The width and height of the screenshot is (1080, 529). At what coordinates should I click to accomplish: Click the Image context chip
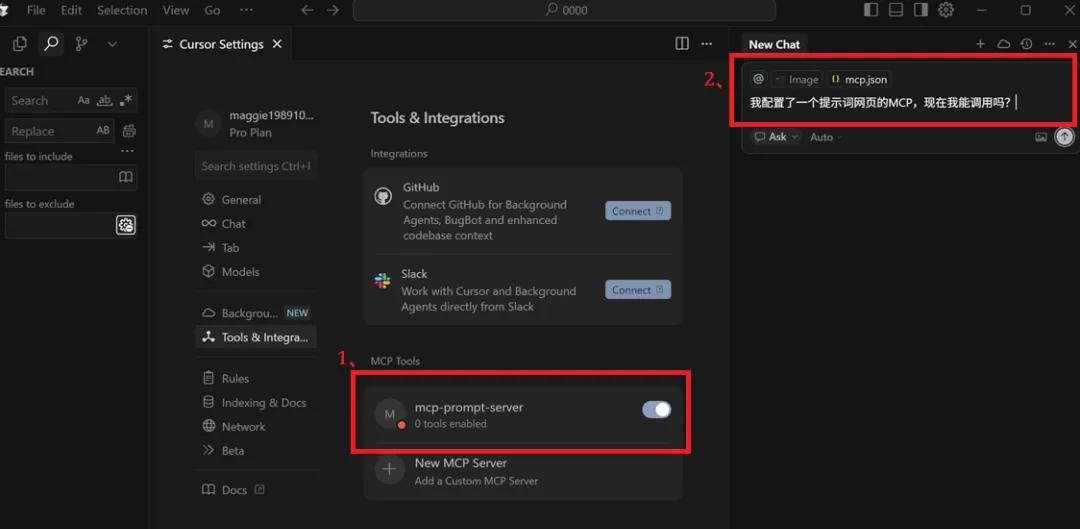point(796,79)
